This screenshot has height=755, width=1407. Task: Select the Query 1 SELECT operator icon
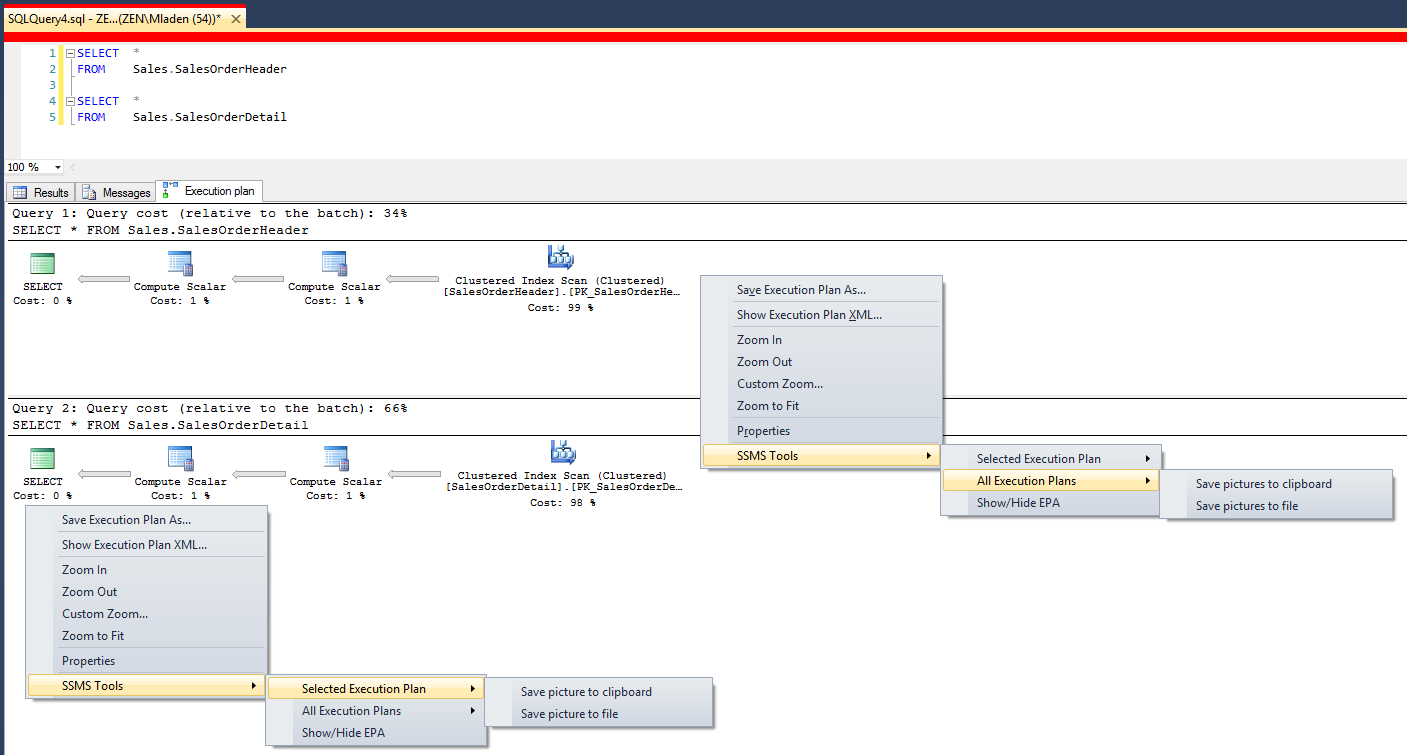(x=42, y=264)
